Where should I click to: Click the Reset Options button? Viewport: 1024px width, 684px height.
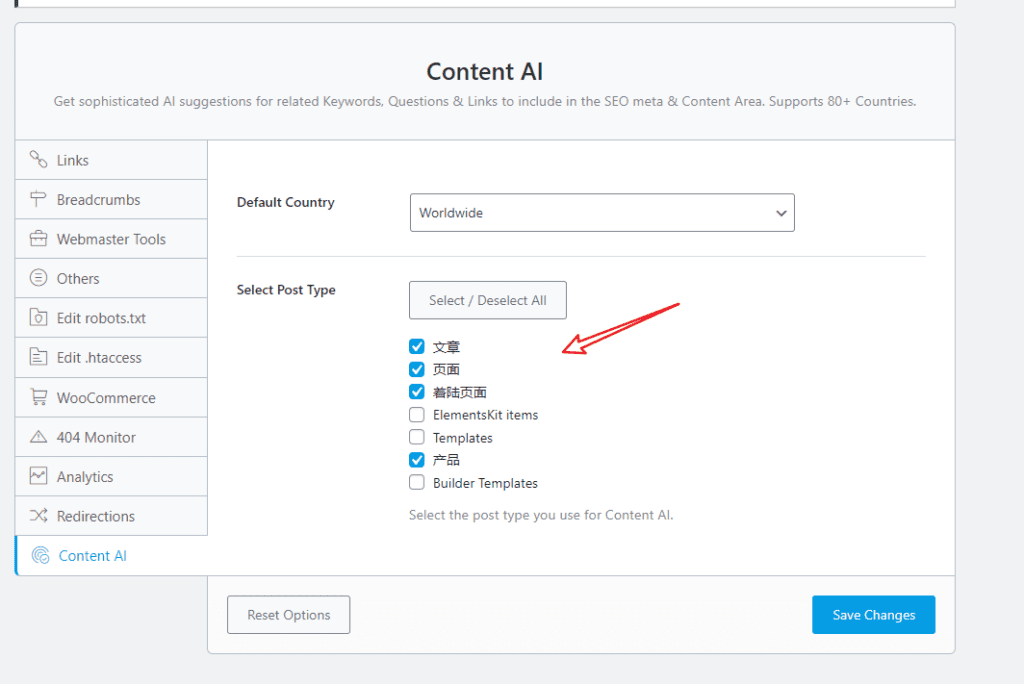pyautogui.click(x=289, y=615)
